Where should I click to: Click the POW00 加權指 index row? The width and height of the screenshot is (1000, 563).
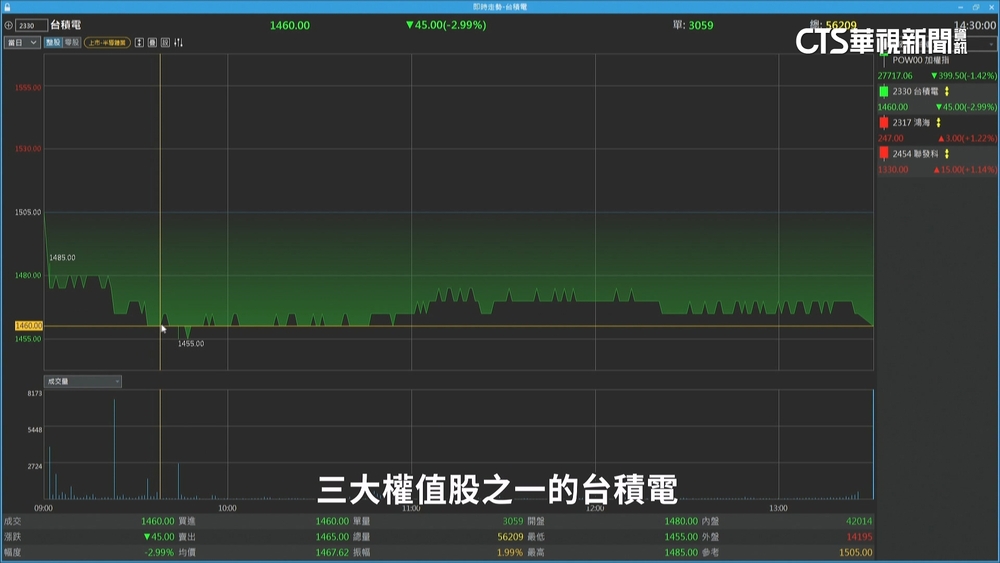[x=920, y=60]
